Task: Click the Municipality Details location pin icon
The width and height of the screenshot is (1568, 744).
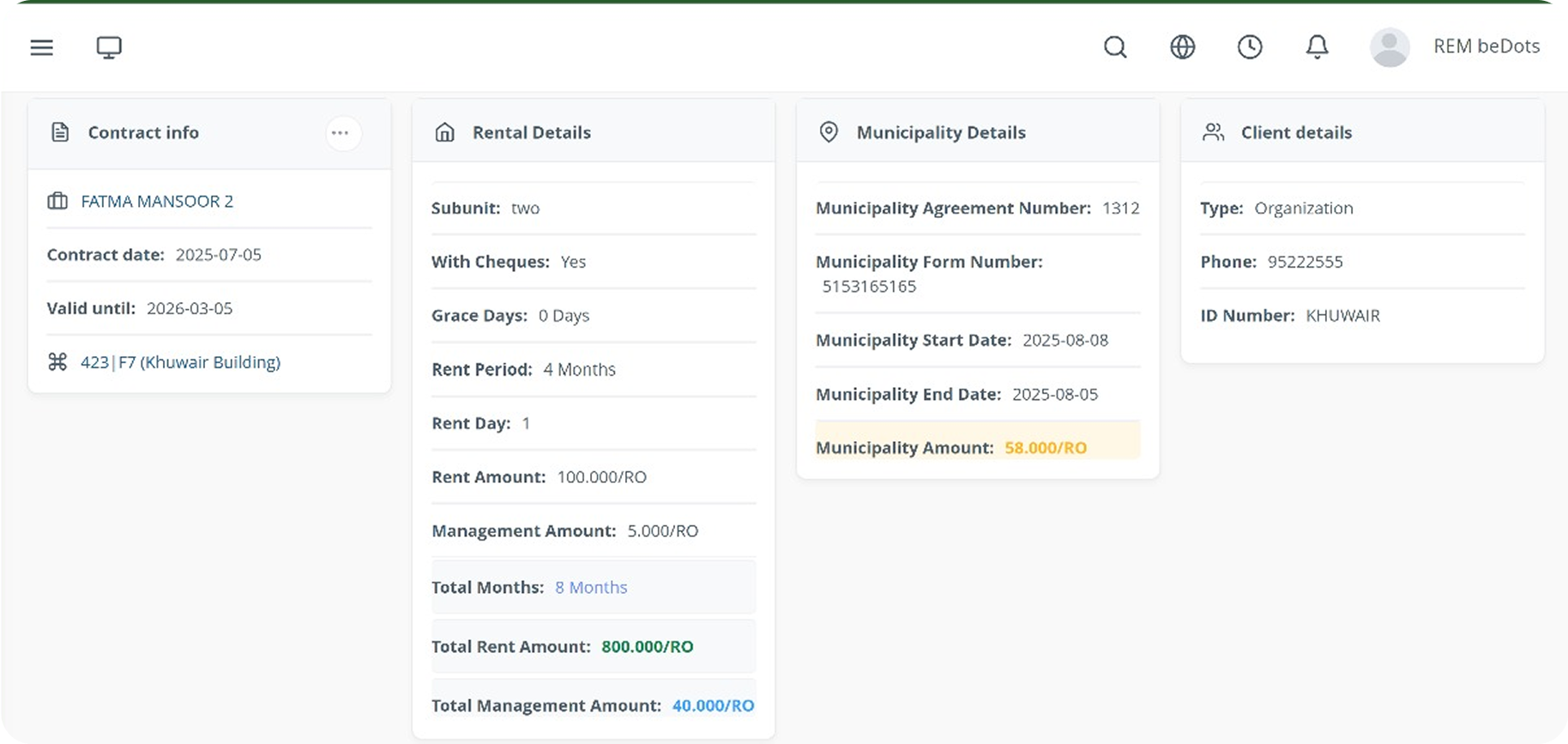Action: (829, 132)
